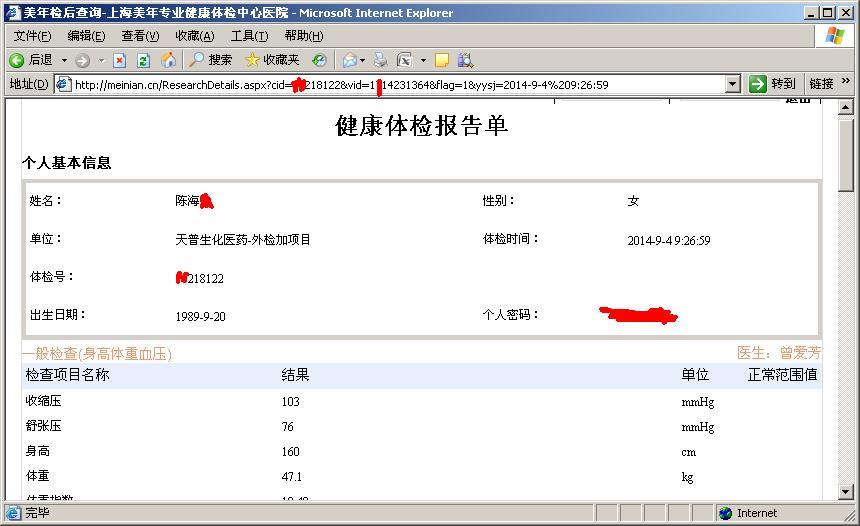This screenshot has width=860, height=526.
Task: Refresh the page with green arrows icon
Action: (143, 60)
